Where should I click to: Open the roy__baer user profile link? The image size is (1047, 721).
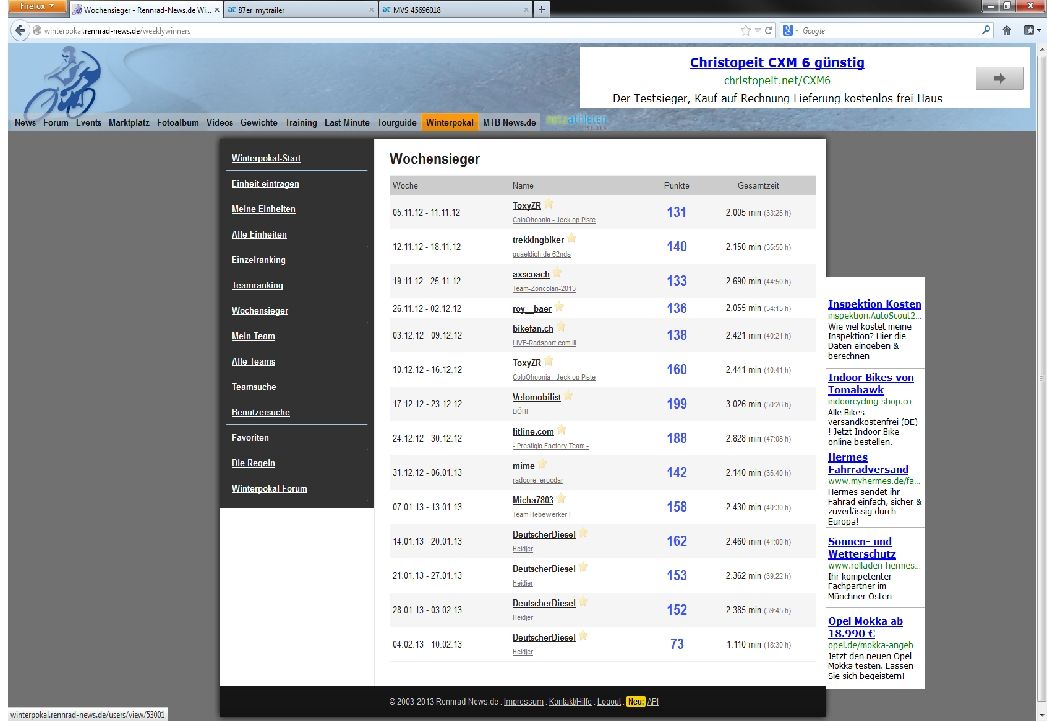click(531, 308)
